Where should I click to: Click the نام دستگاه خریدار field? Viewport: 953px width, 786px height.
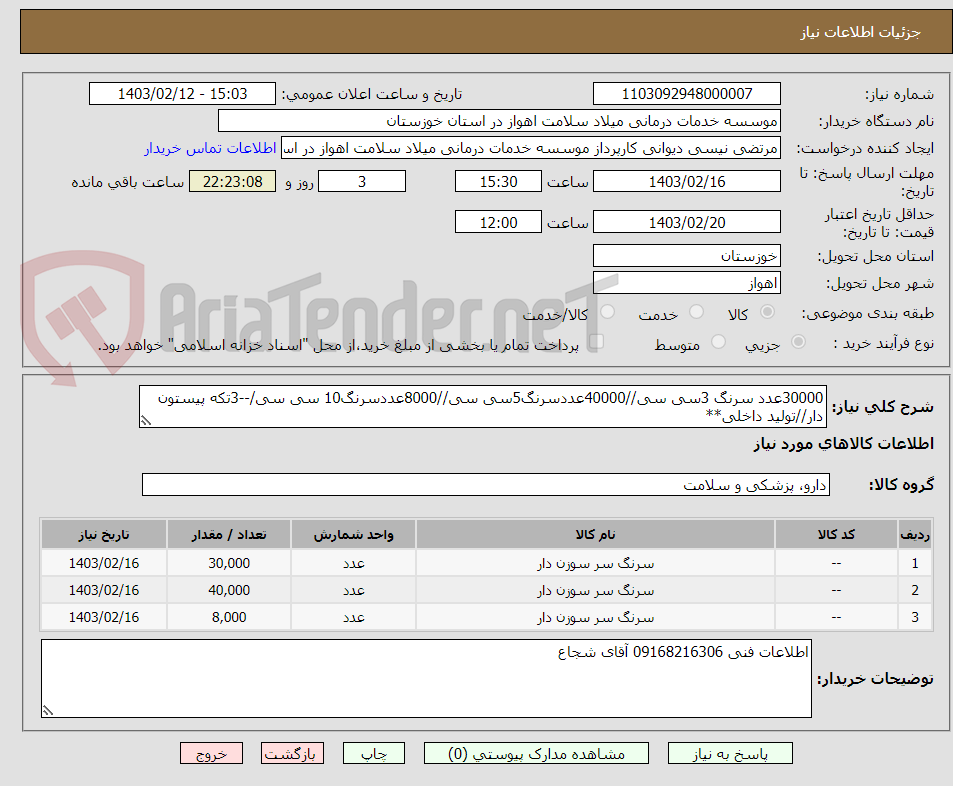499,121
